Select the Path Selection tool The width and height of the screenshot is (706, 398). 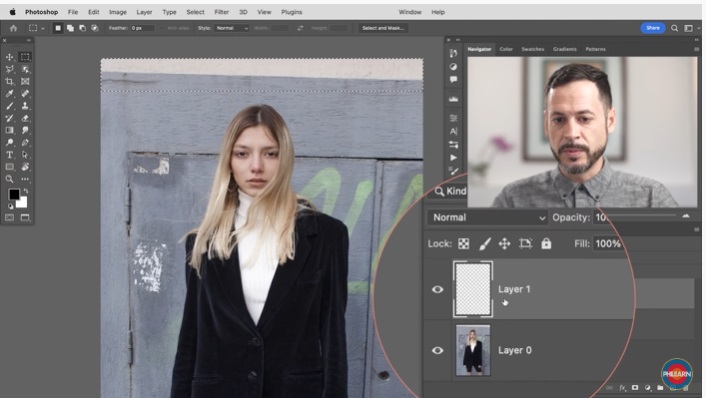click(25, 154)
